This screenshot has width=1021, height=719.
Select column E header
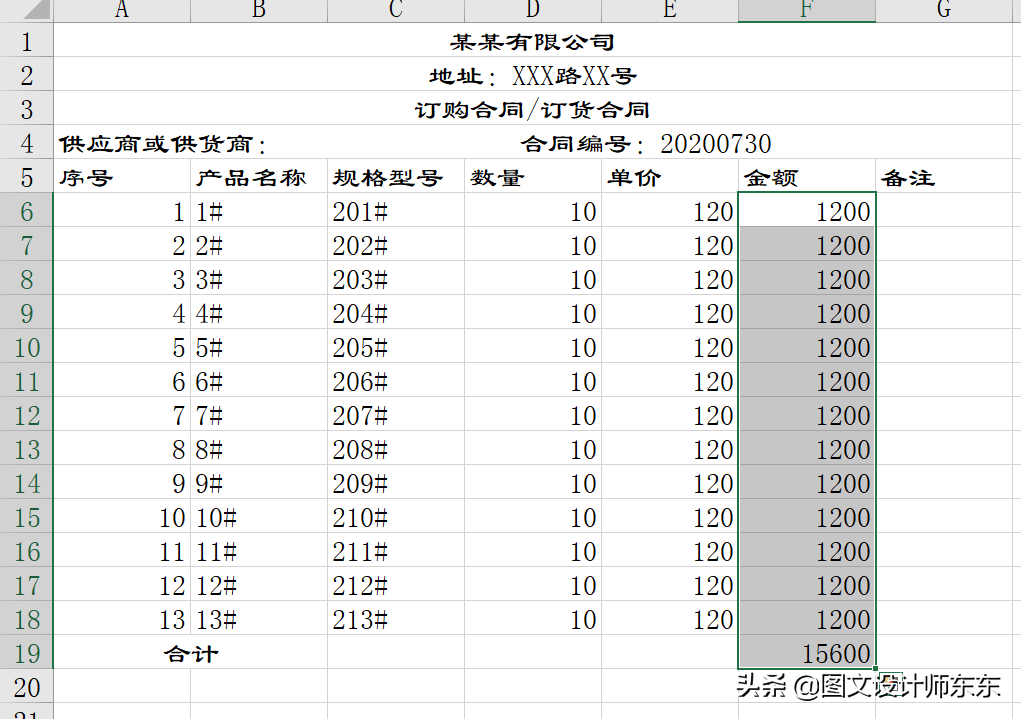point(669,10)
